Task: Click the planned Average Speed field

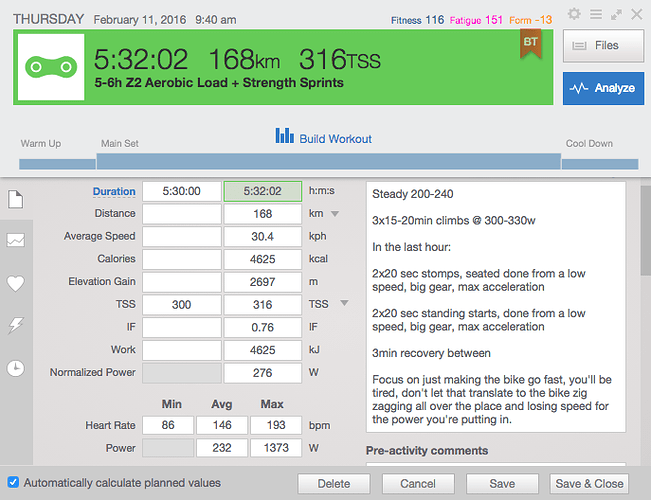Action: (181, 237)
